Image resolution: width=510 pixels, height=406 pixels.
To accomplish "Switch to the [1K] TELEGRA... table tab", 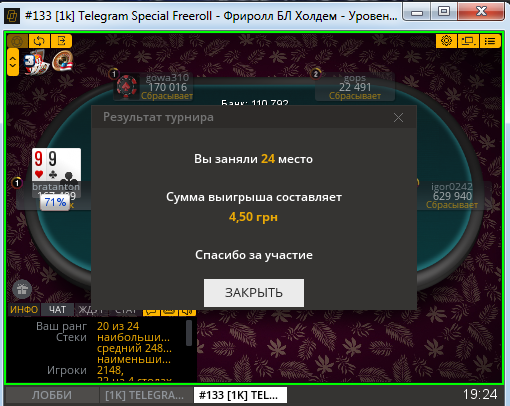I will pyautogui.click(x=145, y=395).
